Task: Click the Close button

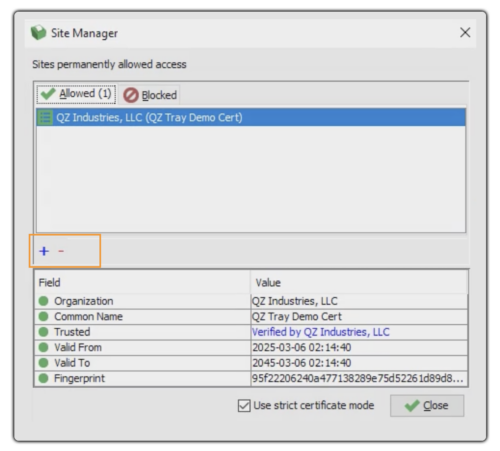Action: point(427,406)
